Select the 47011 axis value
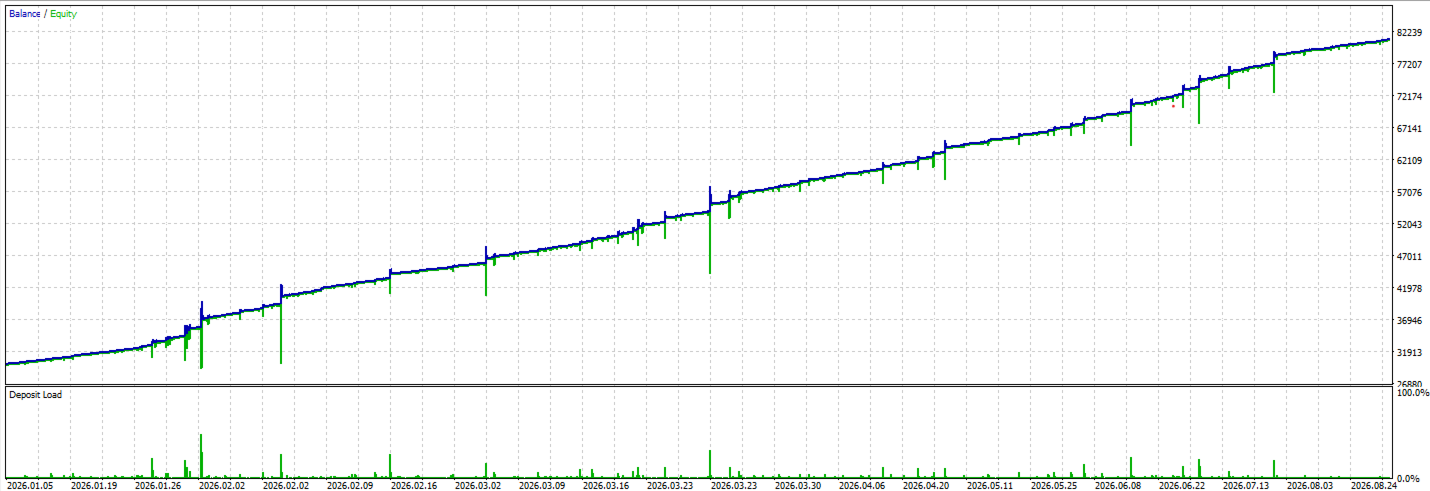Viewport: 1430px width, 491px height. 1410,257
